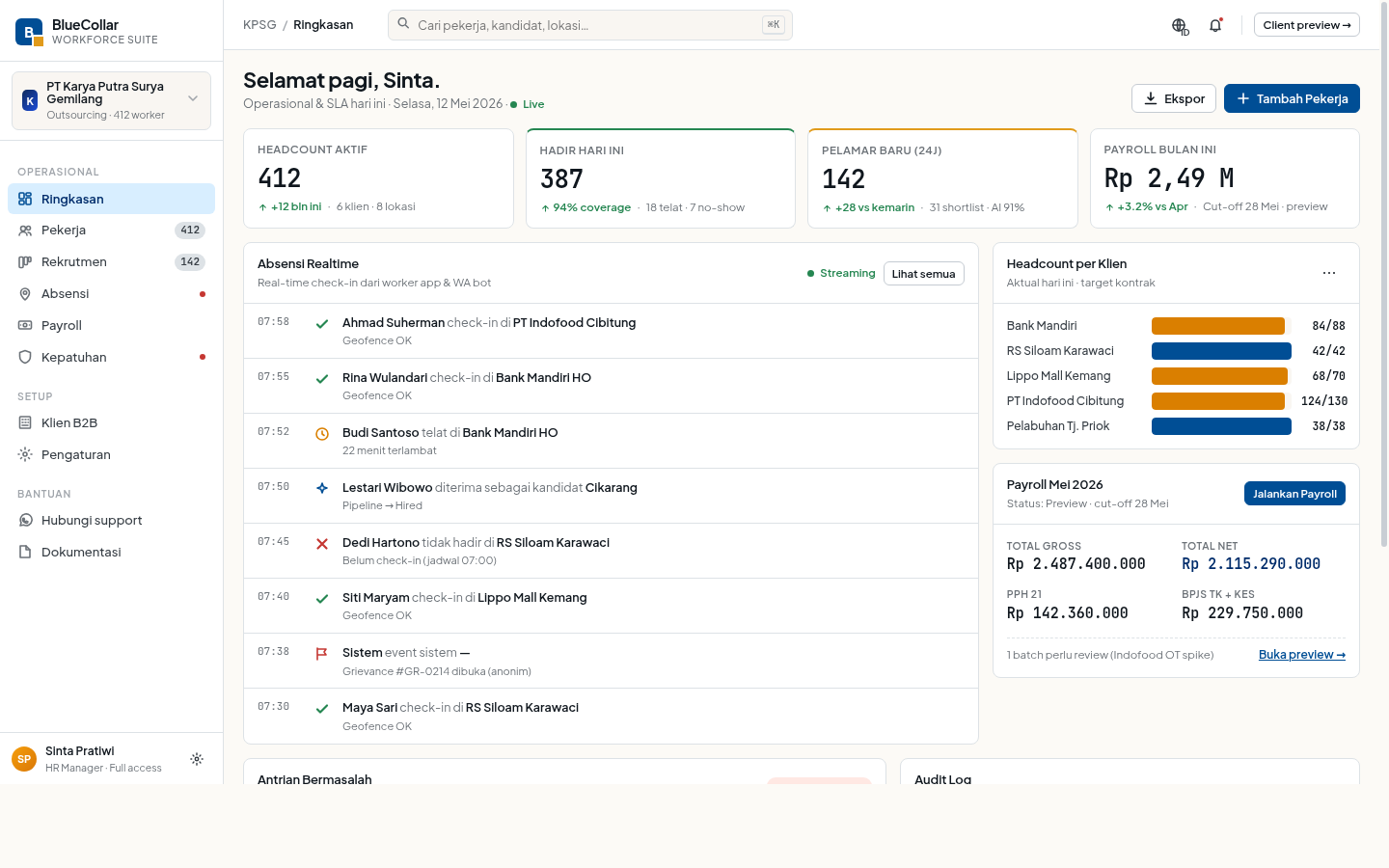
Task: Click the Pelamar Baru 142 card
Action: 942,178
